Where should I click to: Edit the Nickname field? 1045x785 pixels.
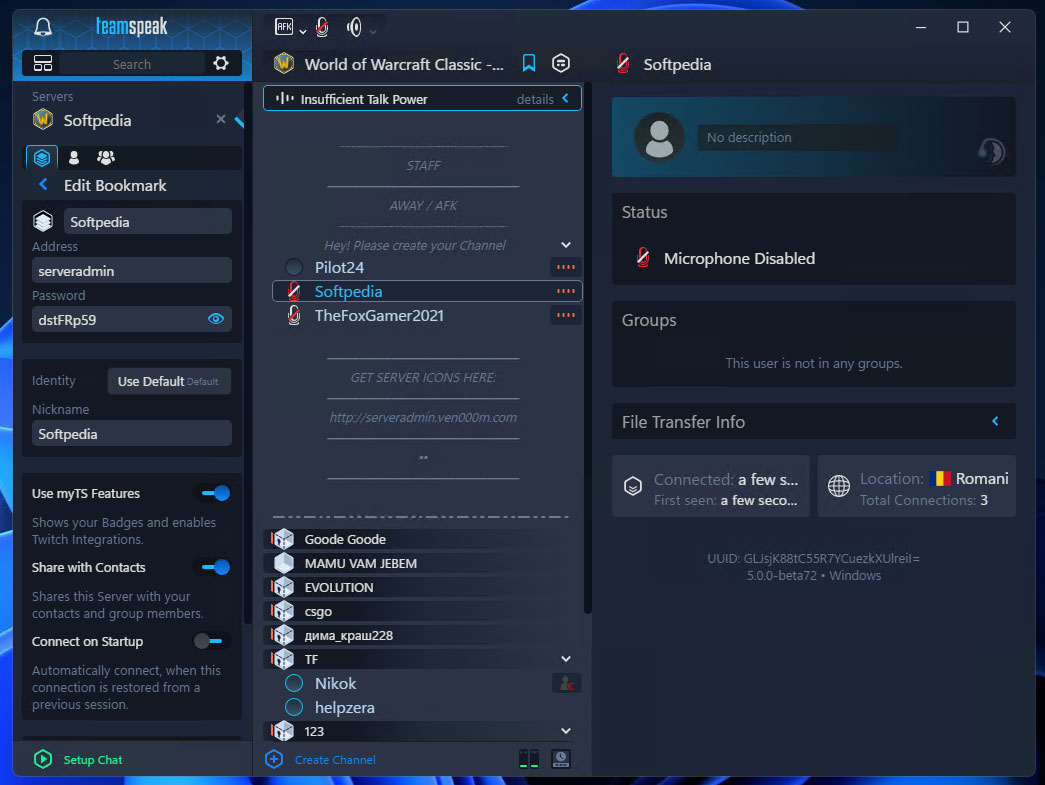pyautogui.click(x=132, y=434)
